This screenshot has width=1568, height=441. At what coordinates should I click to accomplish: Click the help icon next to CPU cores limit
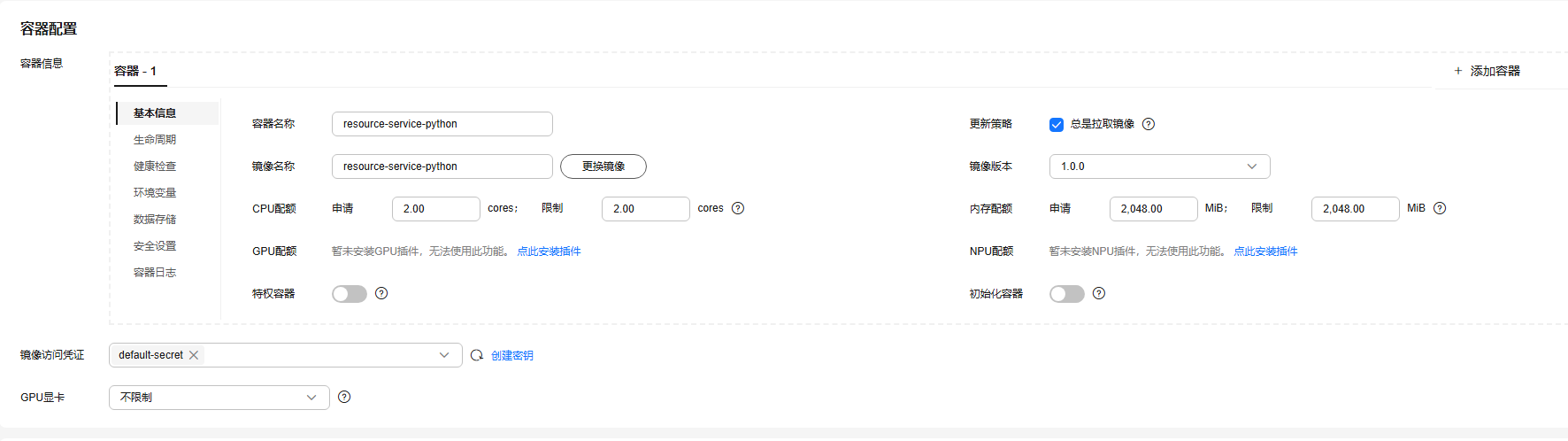pyautogui.click(x=738, y=208)
